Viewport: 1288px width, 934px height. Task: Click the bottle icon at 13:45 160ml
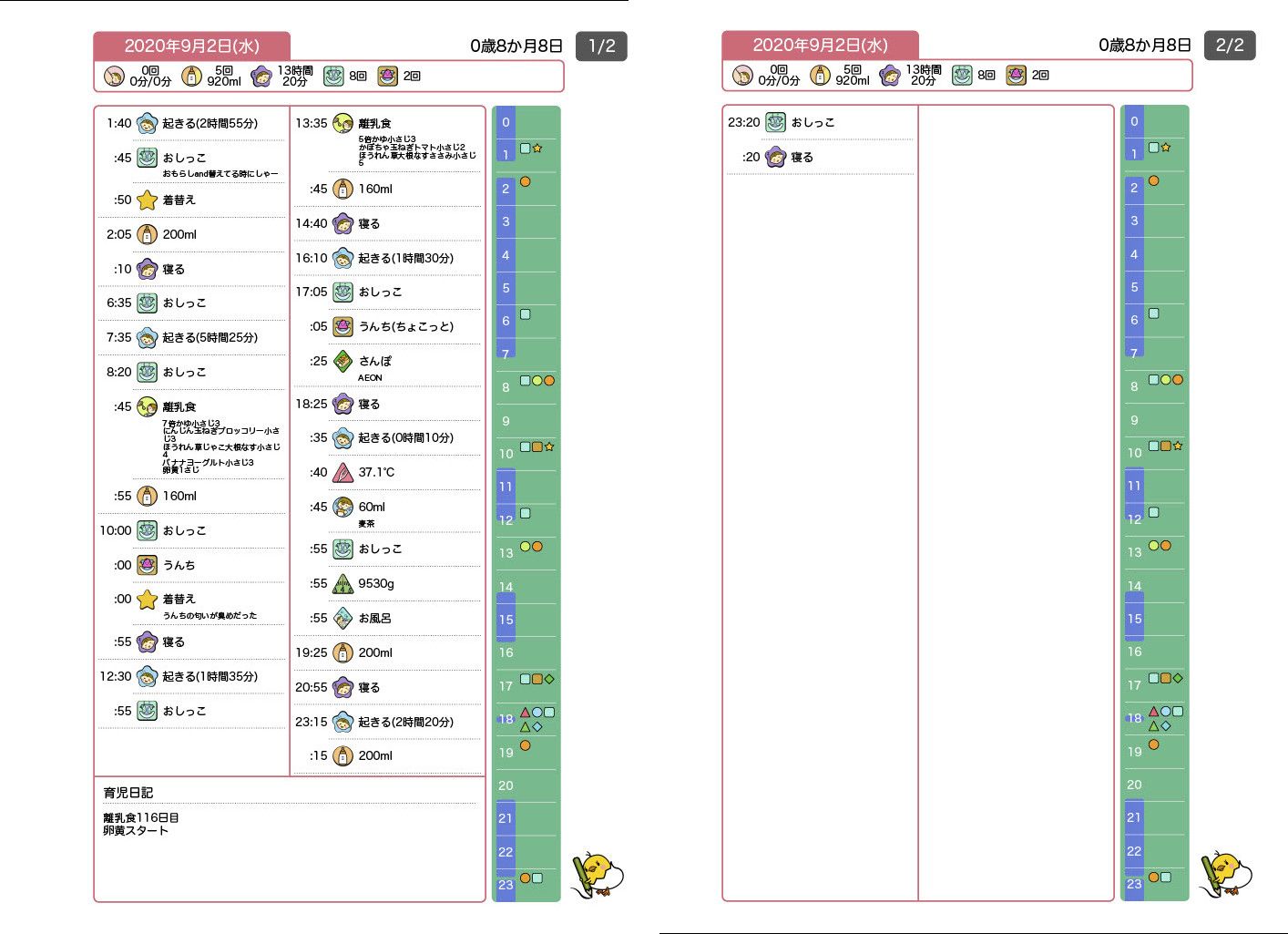coord(342,189)
